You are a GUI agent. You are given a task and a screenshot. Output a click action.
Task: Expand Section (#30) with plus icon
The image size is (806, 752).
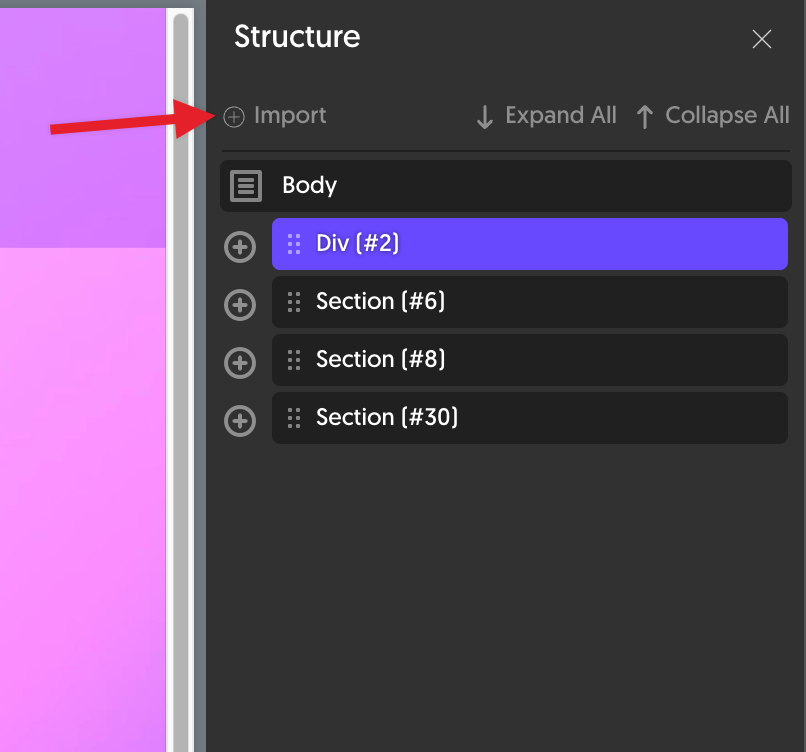pyautogui.click(x=240, y=421)
